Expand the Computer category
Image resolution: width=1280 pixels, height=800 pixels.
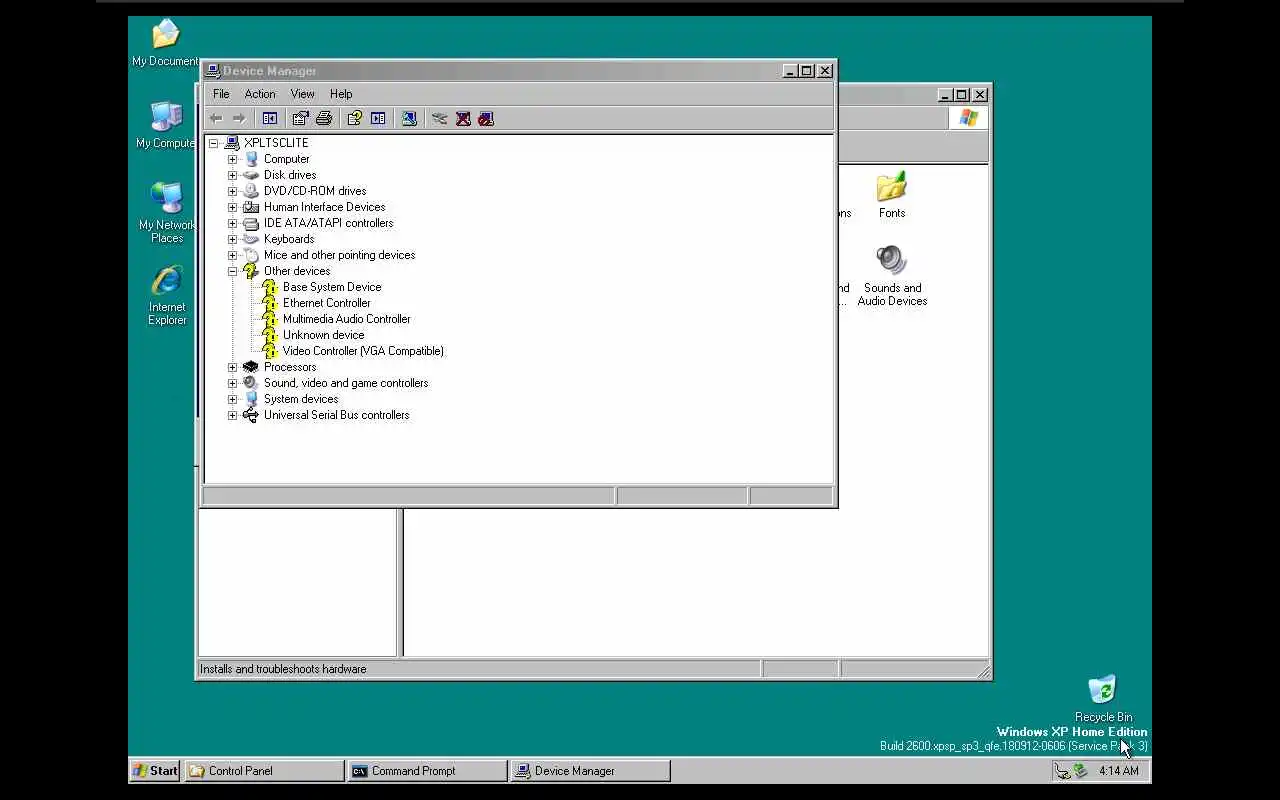[x=233, y=159]
